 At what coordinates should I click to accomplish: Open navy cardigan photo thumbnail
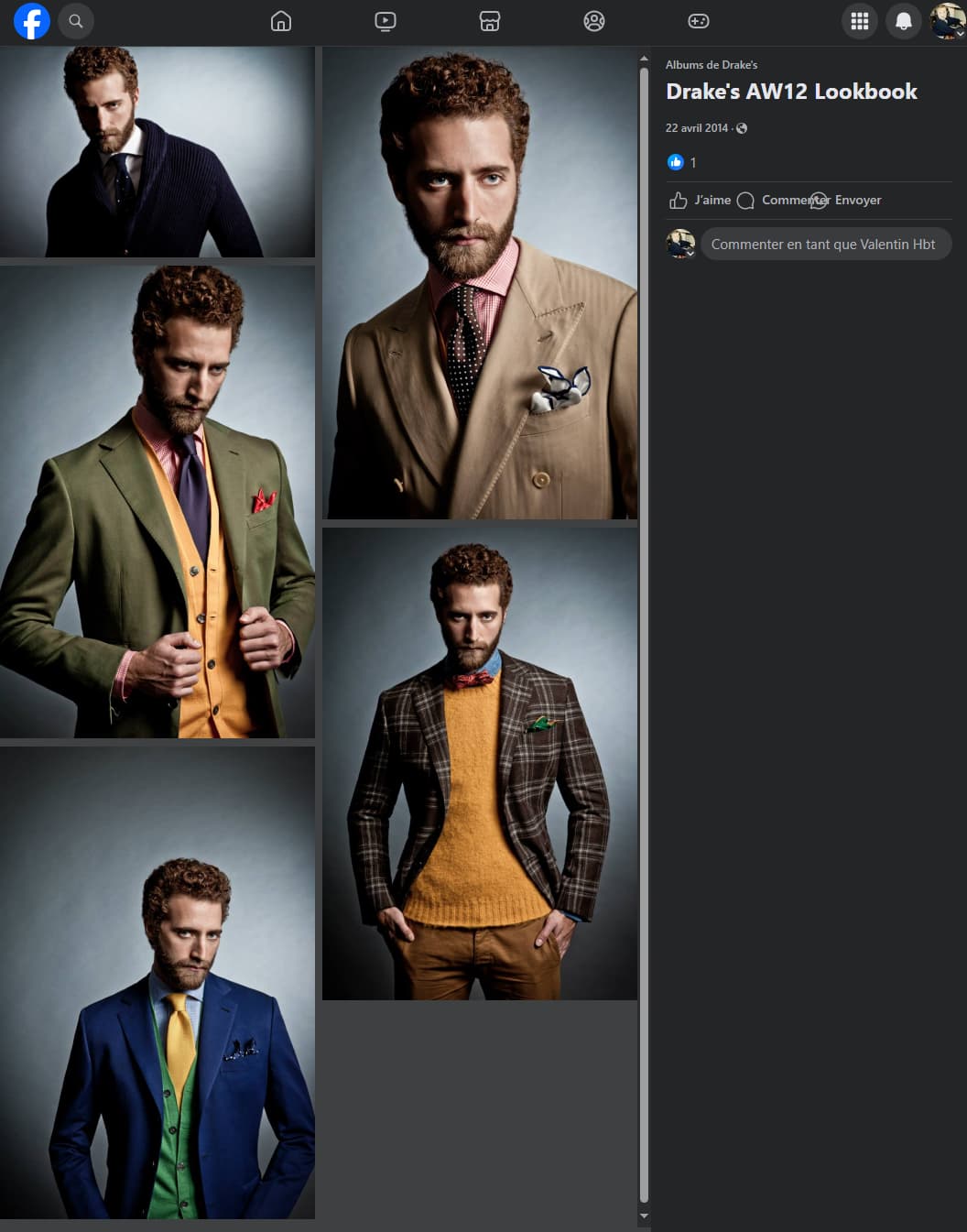tap(158, 152)
